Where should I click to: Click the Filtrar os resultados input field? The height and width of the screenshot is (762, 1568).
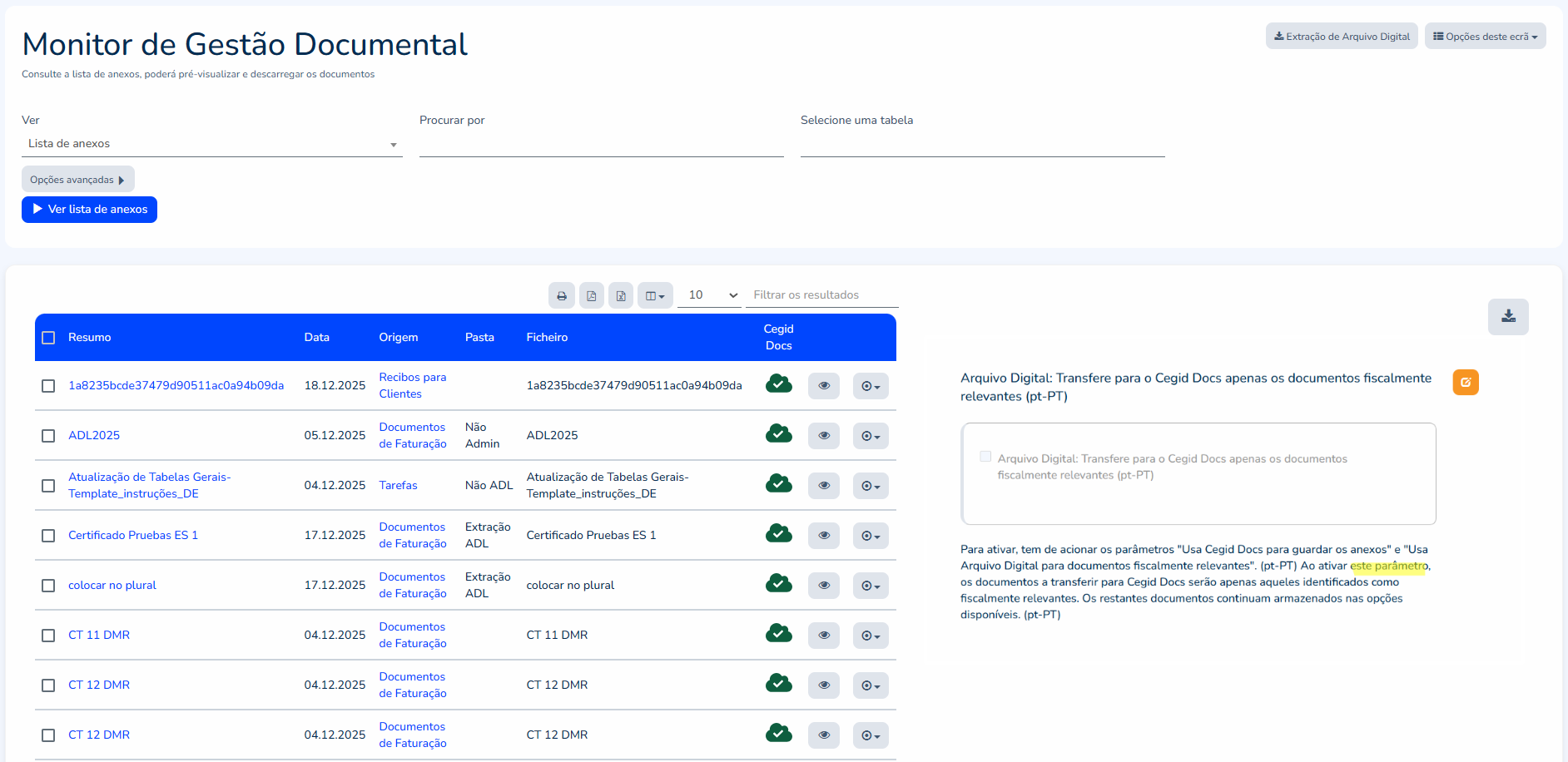point(821,295)
